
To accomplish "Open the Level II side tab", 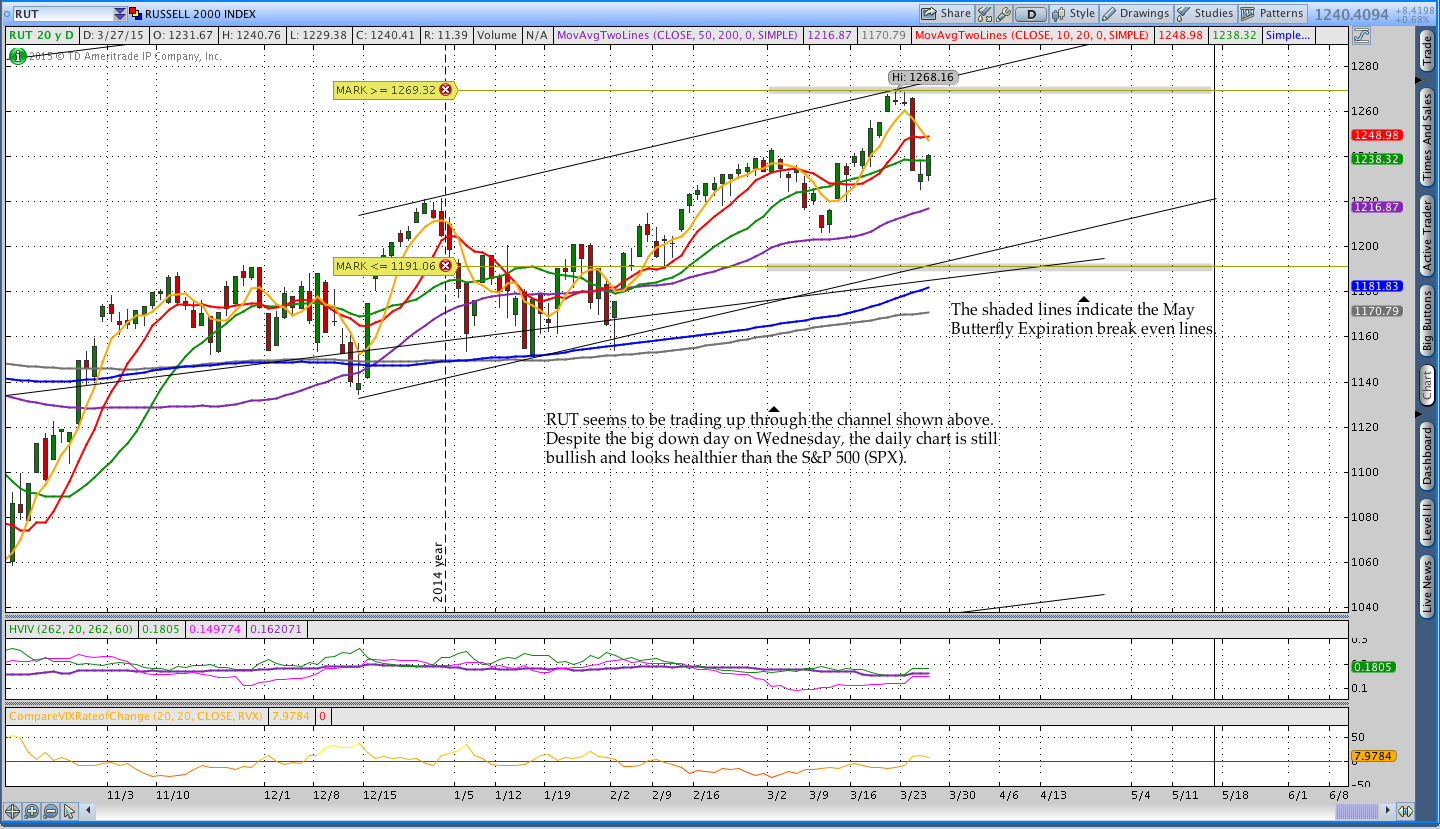I will 1427,524.
